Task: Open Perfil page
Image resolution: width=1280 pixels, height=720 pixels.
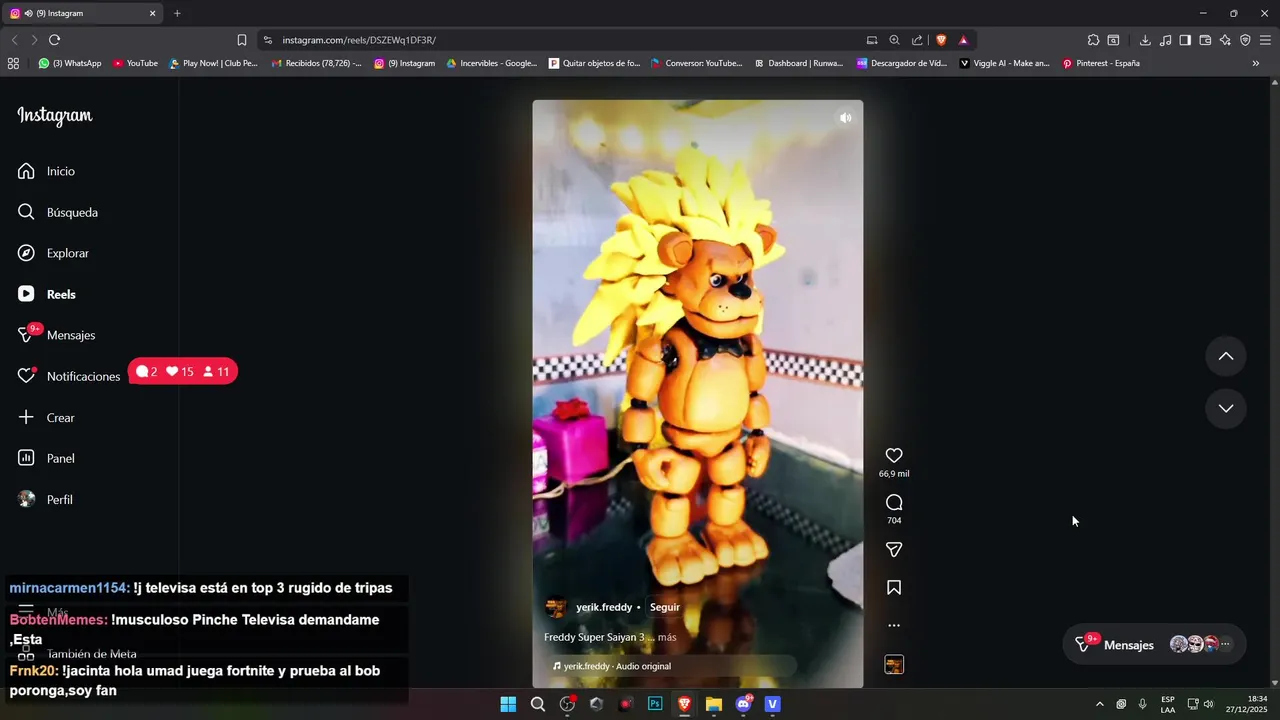Action: tap(45, 499)
